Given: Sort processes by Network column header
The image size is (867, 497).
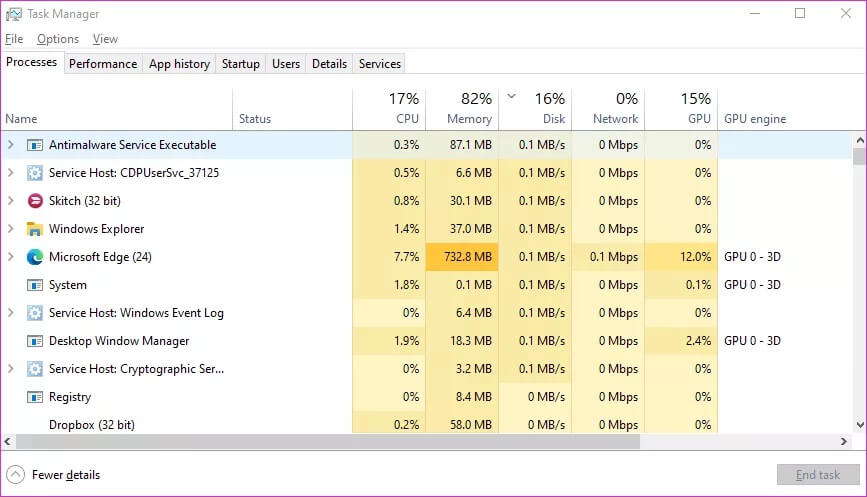Looking at the screenshot, I should click(608, 109).
